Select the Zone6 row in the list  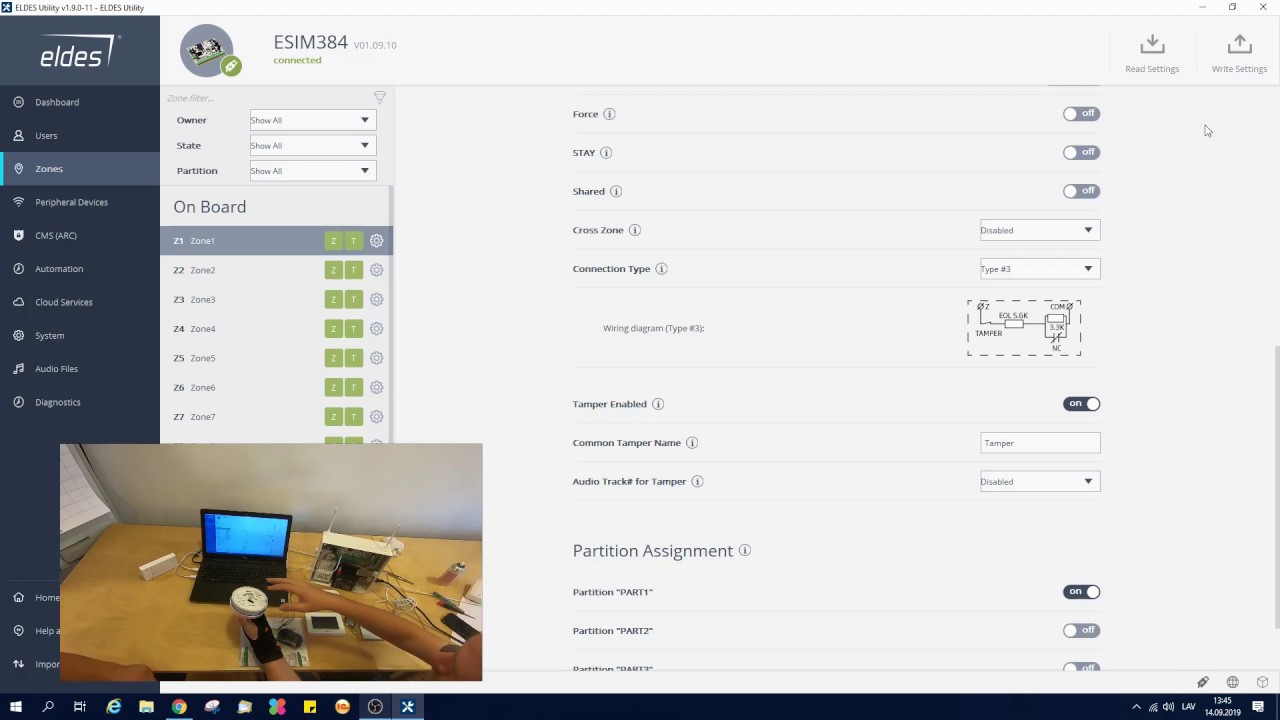pos(276,387)
